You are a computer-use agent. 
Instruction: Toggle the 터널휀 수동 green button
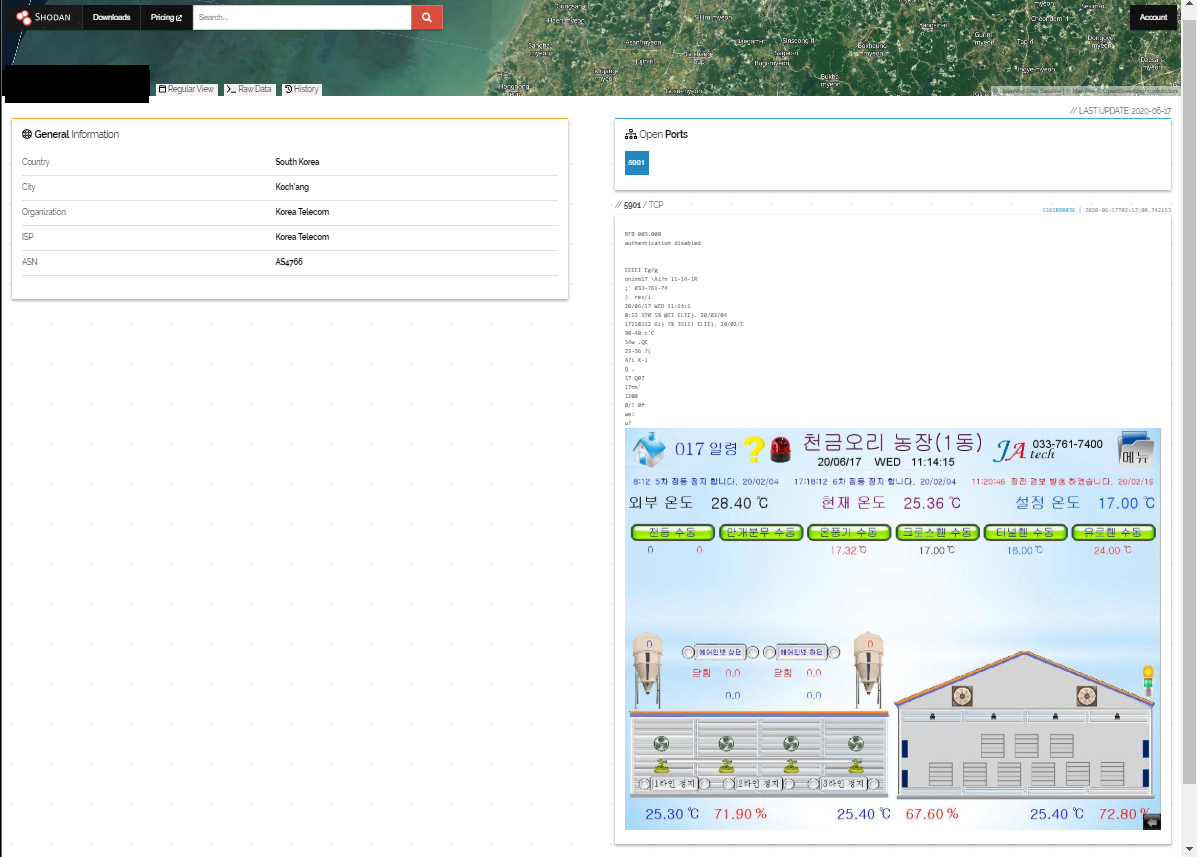click(x=1025, y=532)
